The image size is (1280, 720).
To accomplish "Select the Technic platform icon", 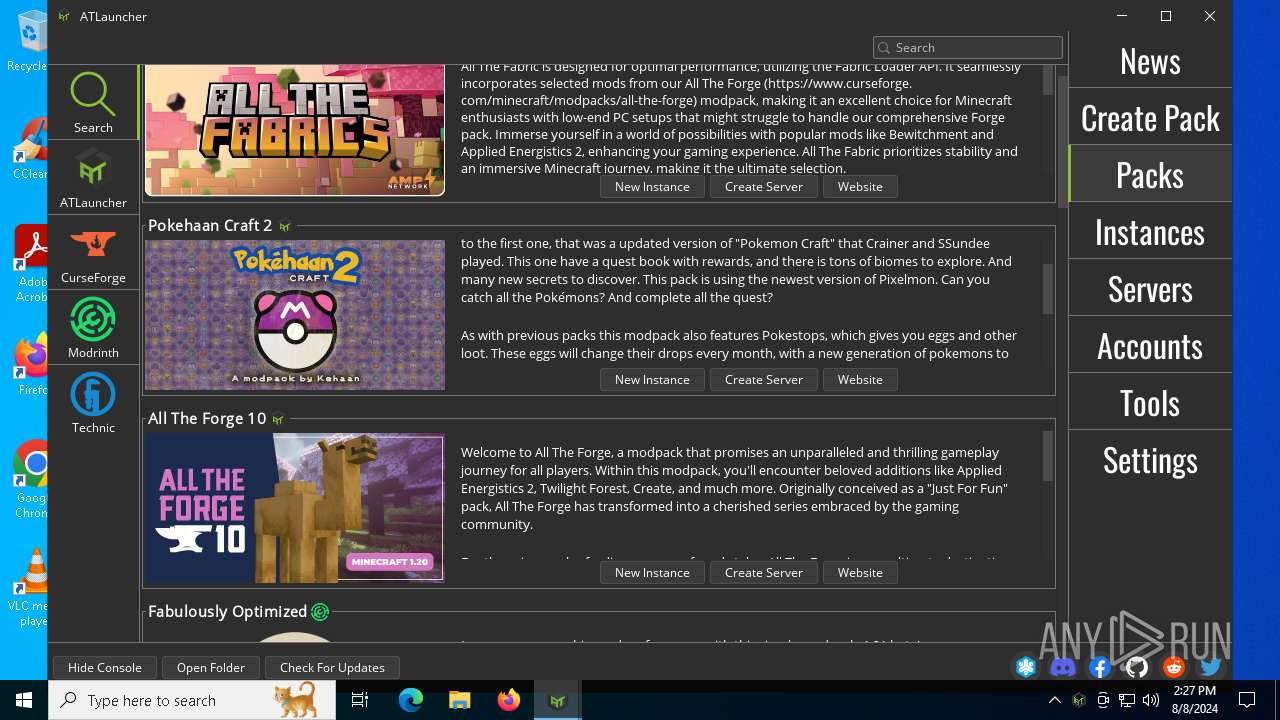I will (93, 402).
